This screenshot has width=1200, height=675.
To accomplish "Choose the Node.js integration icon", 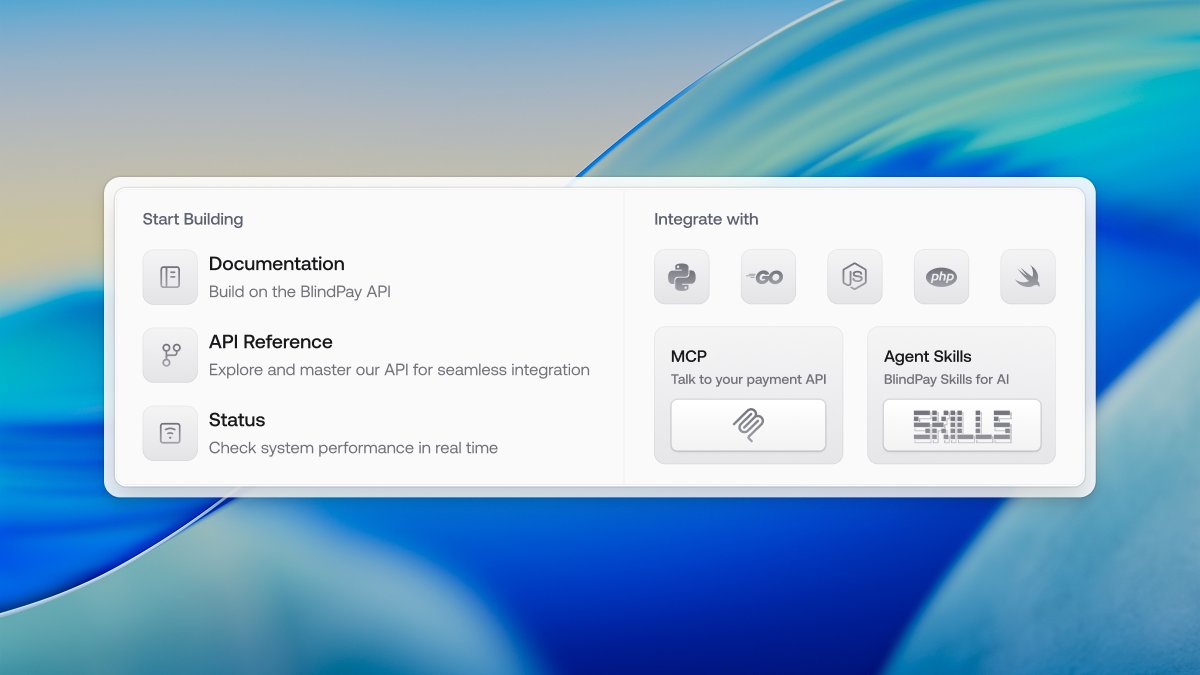I will pos(855,277).
